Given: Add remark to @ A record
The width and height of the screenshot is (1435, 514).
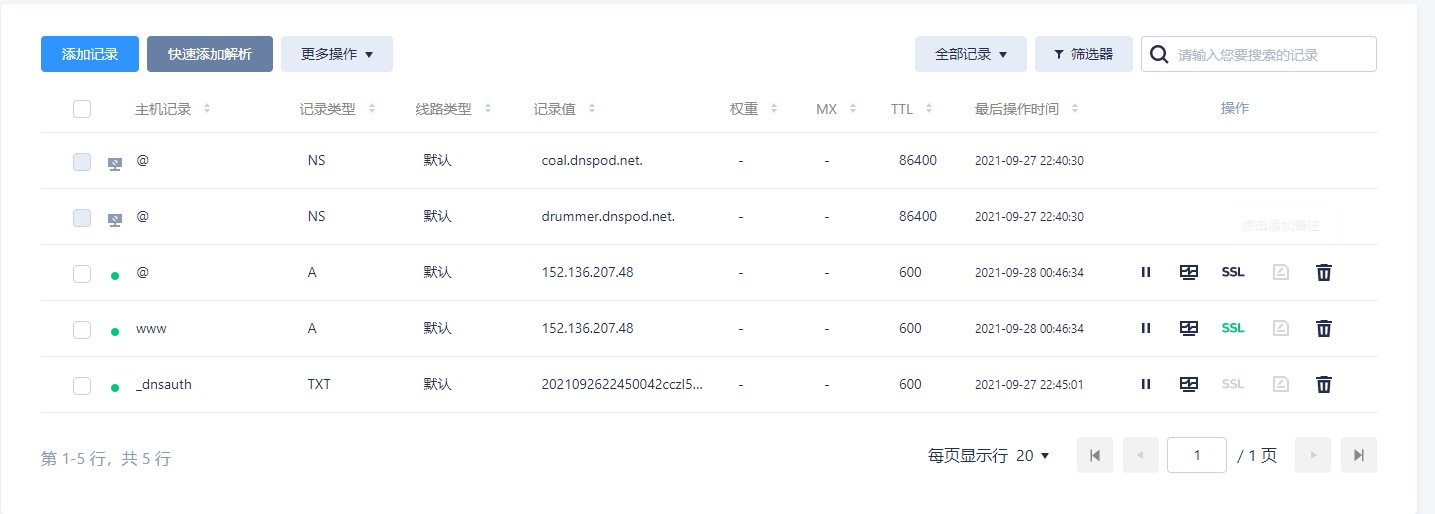Looking at the screenshot, I should point(1281,272).
